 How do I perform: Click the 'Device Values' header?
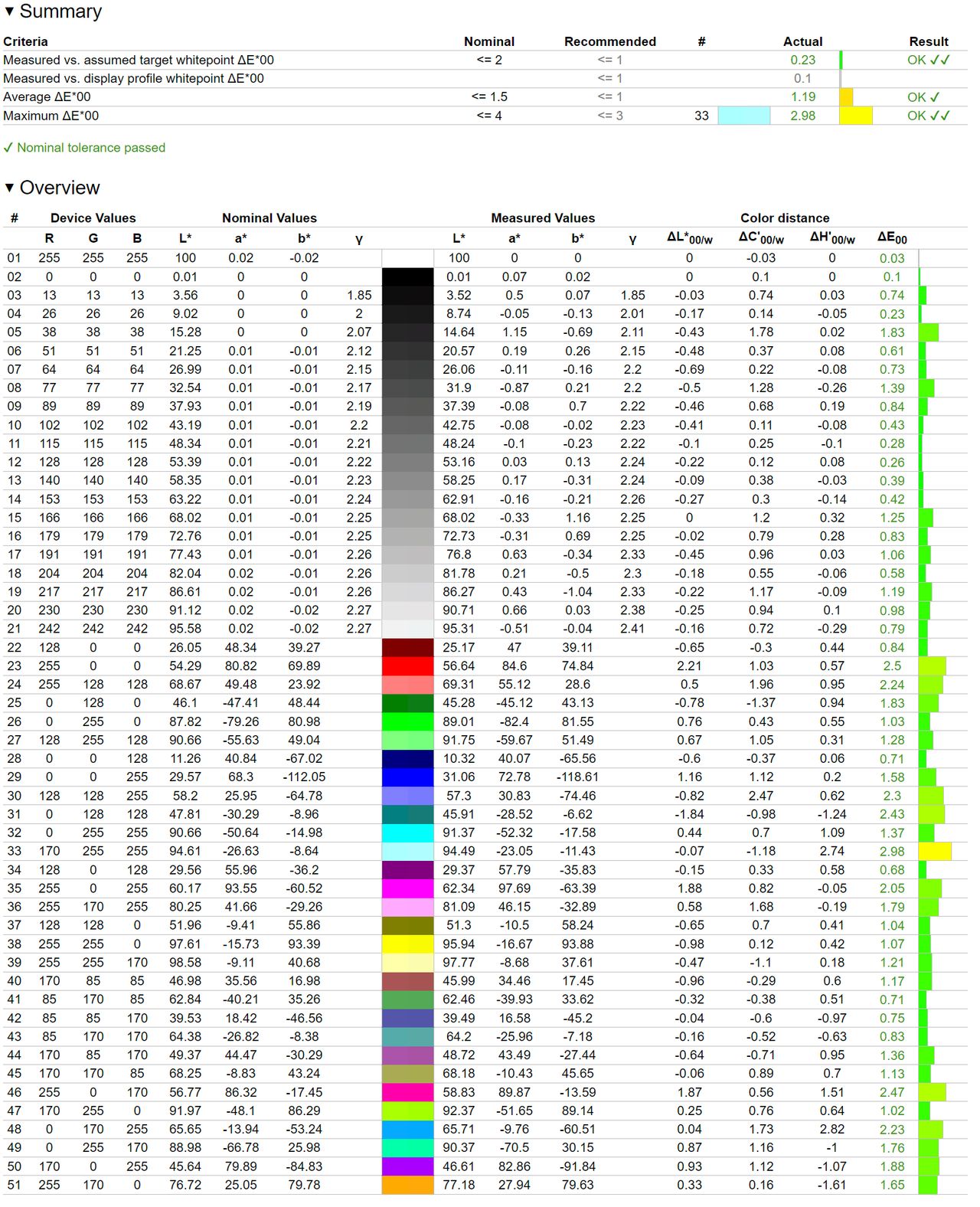[x=93, y=218]
